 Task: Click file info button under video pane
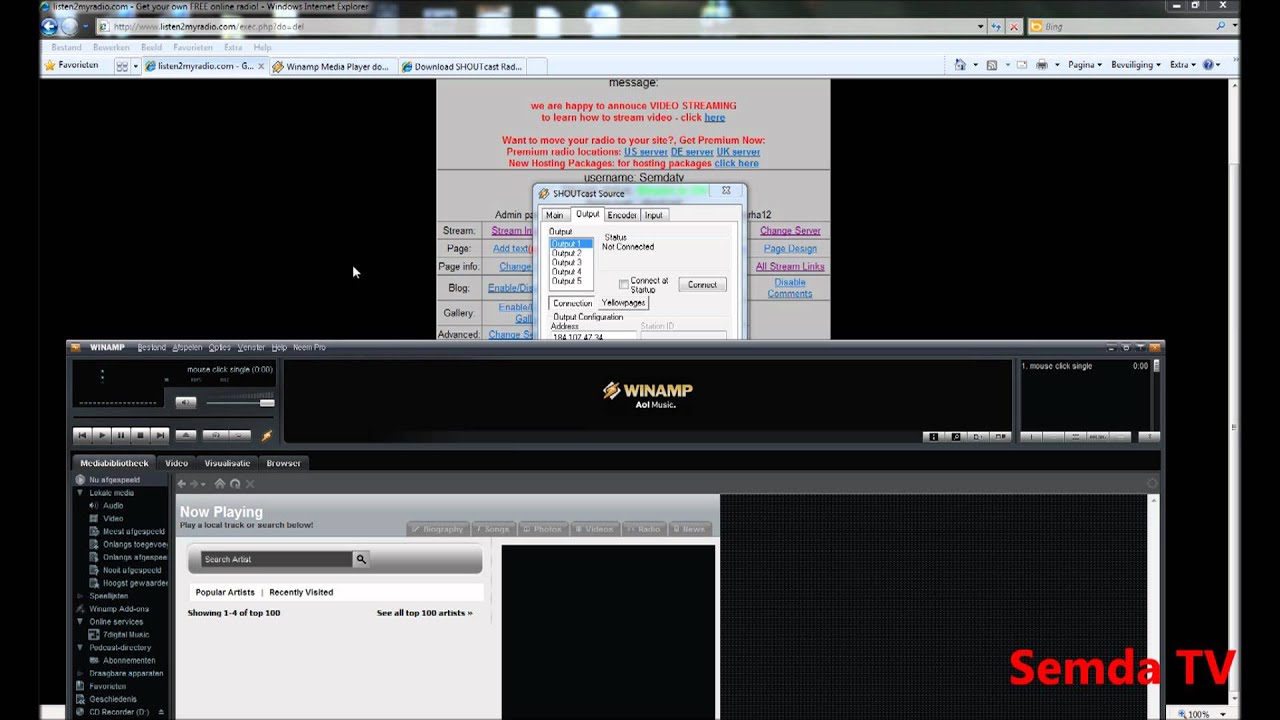click(x=933, y=437)
